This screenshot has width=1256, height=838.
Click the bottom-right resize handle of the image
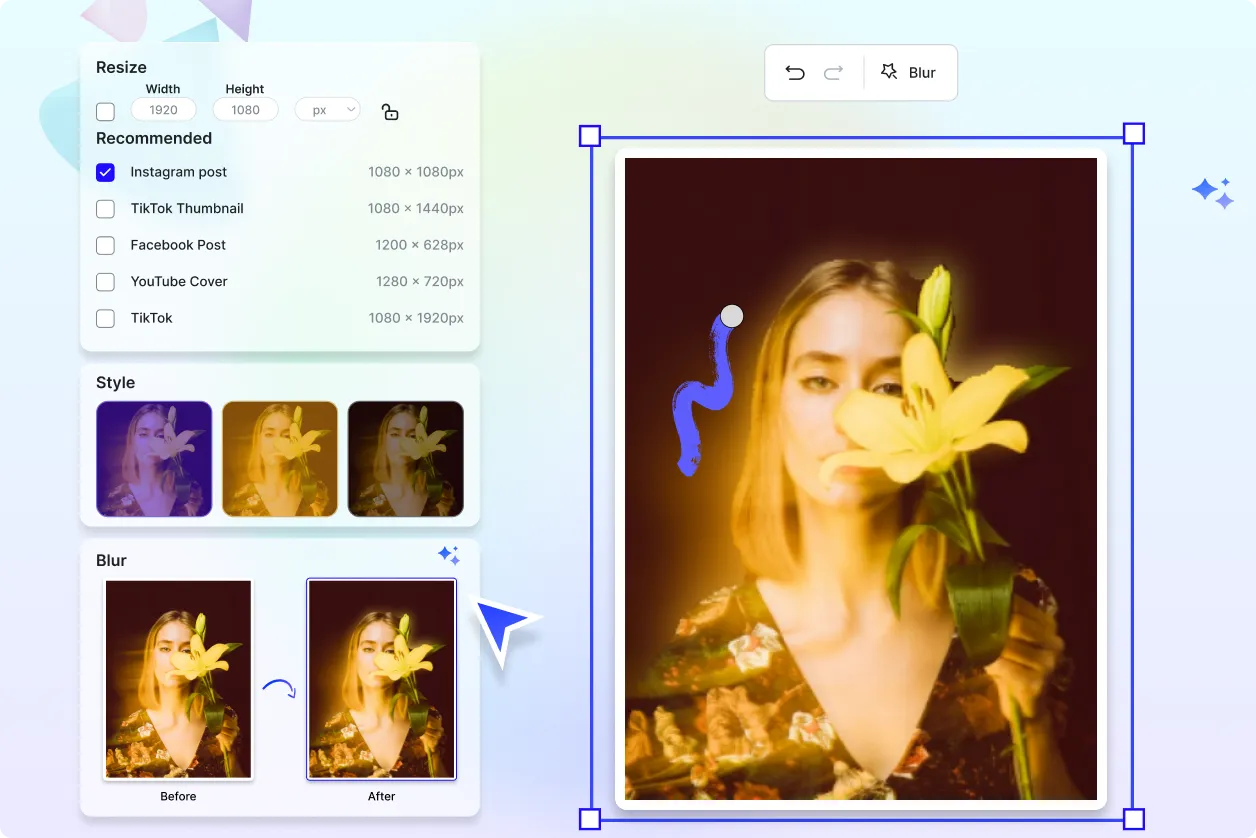coord(1133,819)
